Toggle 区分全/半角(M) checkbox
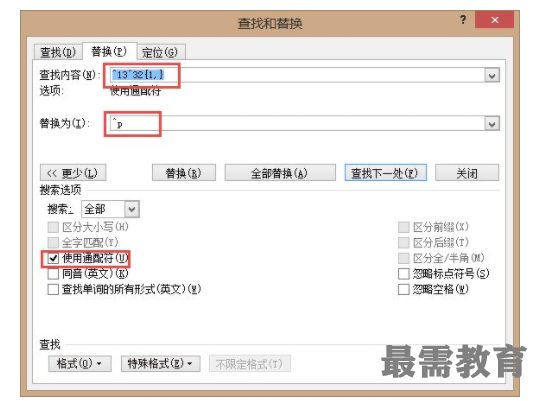This screenshot has width=533, height=401. coord(403,258)
